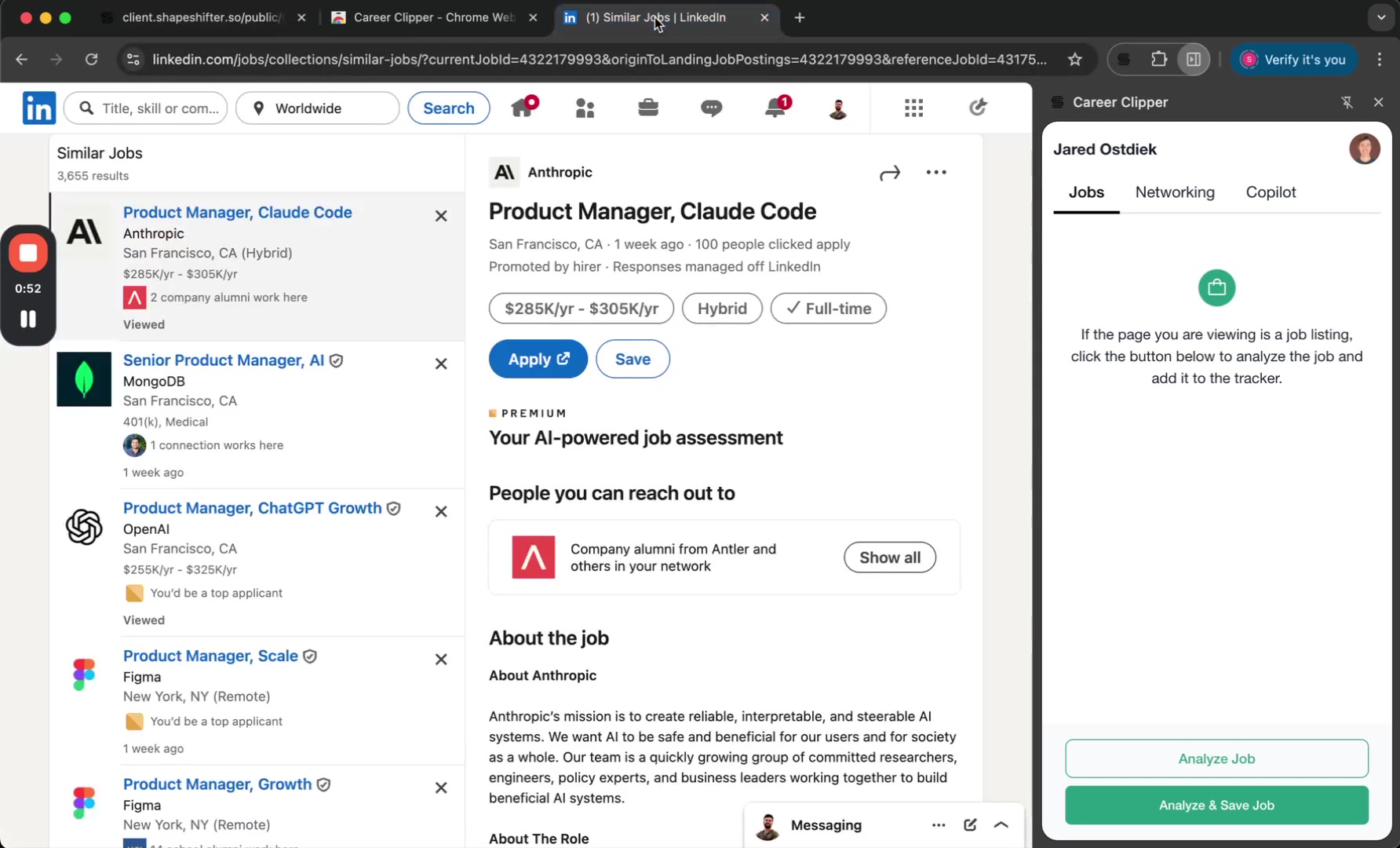The image size is (1400, 848).
Task: Open the My Network icon
Action: (585, 108)
